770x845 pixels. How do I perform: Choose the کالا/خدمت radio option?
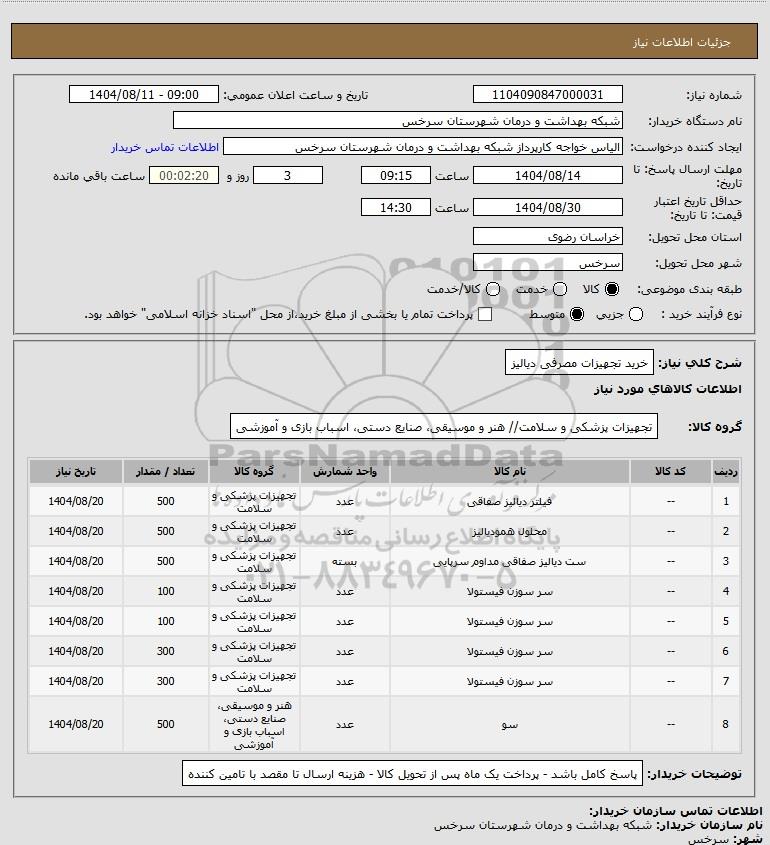[x=492, y=289]
